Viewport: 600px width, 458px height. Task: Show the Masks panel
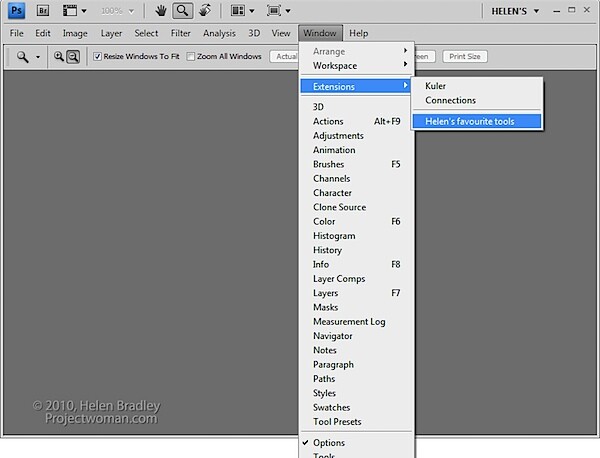coord(356,307)
